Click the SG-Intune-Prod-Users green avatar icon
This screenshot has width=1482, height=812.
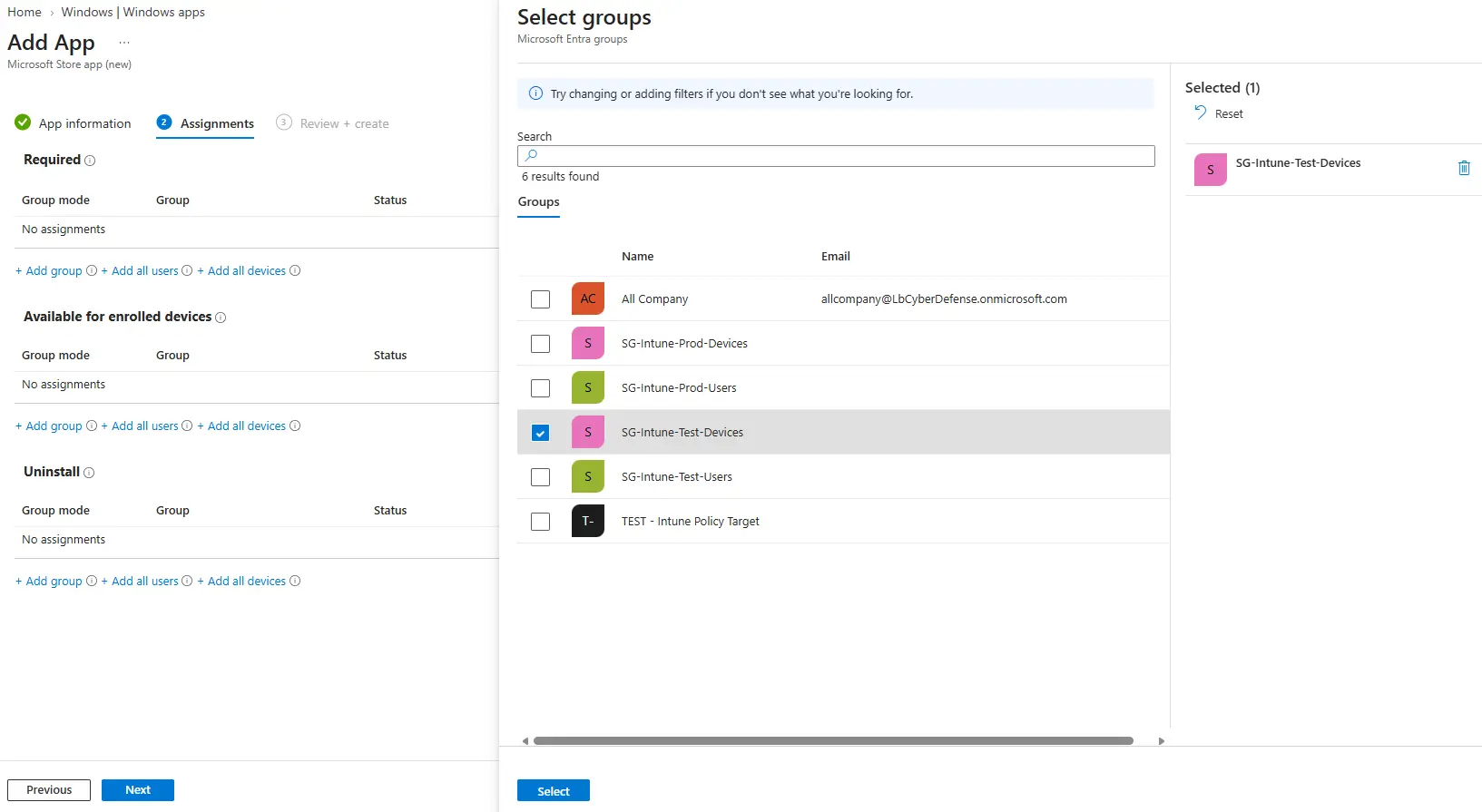click(x=588, y=387)
